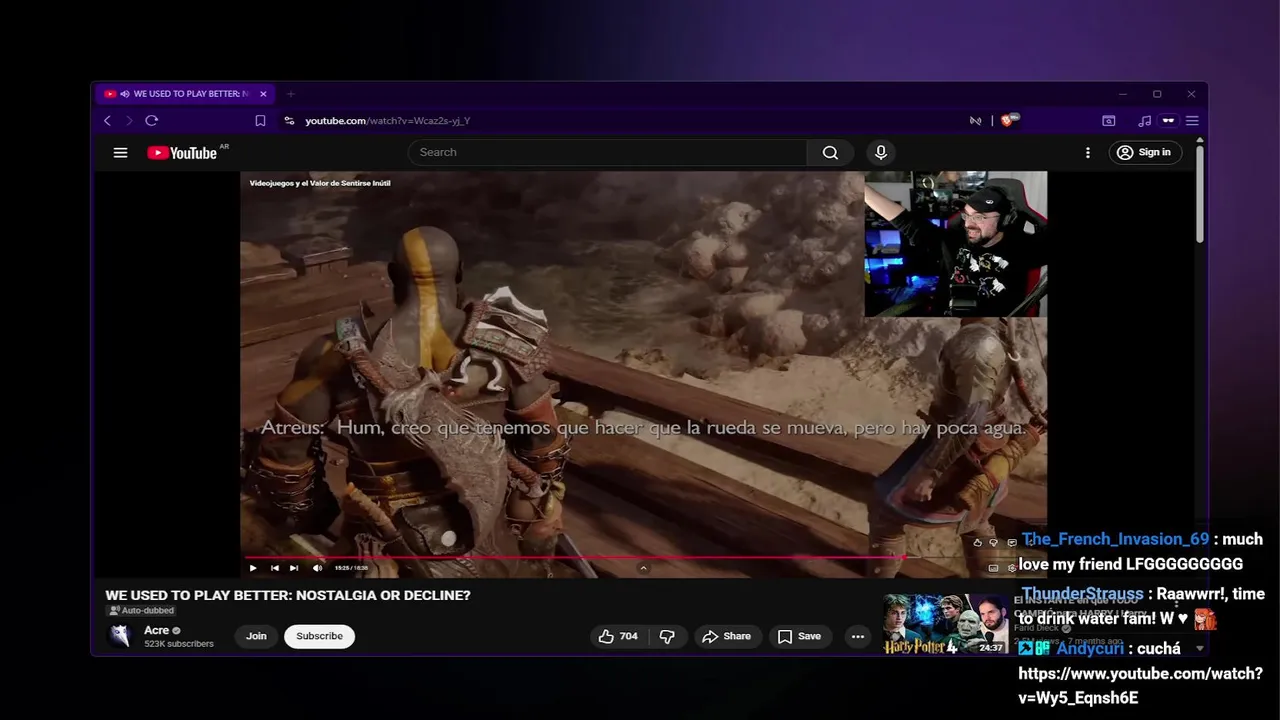Save the video to playlist

click(800, 636)
